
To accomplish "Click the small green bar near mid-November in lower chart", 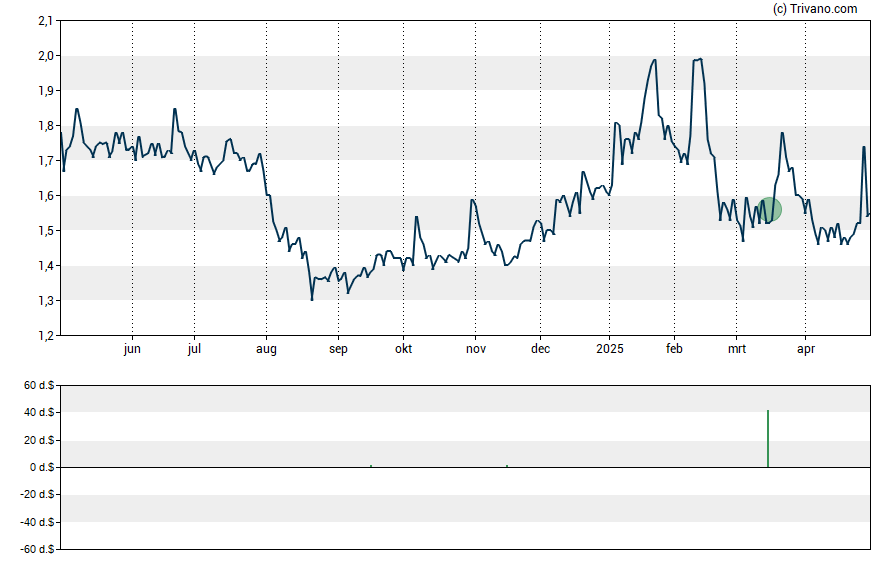I will 507,466.
